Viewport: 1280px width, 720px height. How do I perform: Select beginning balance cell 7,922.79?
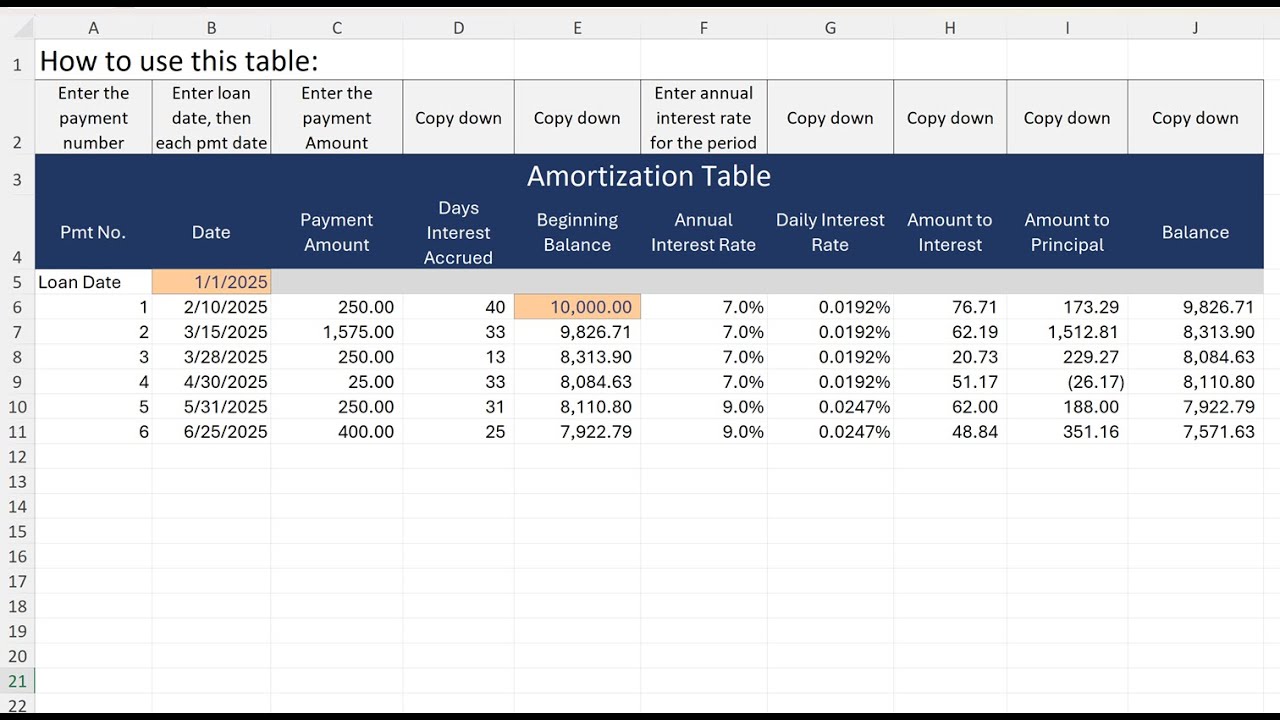577,432
